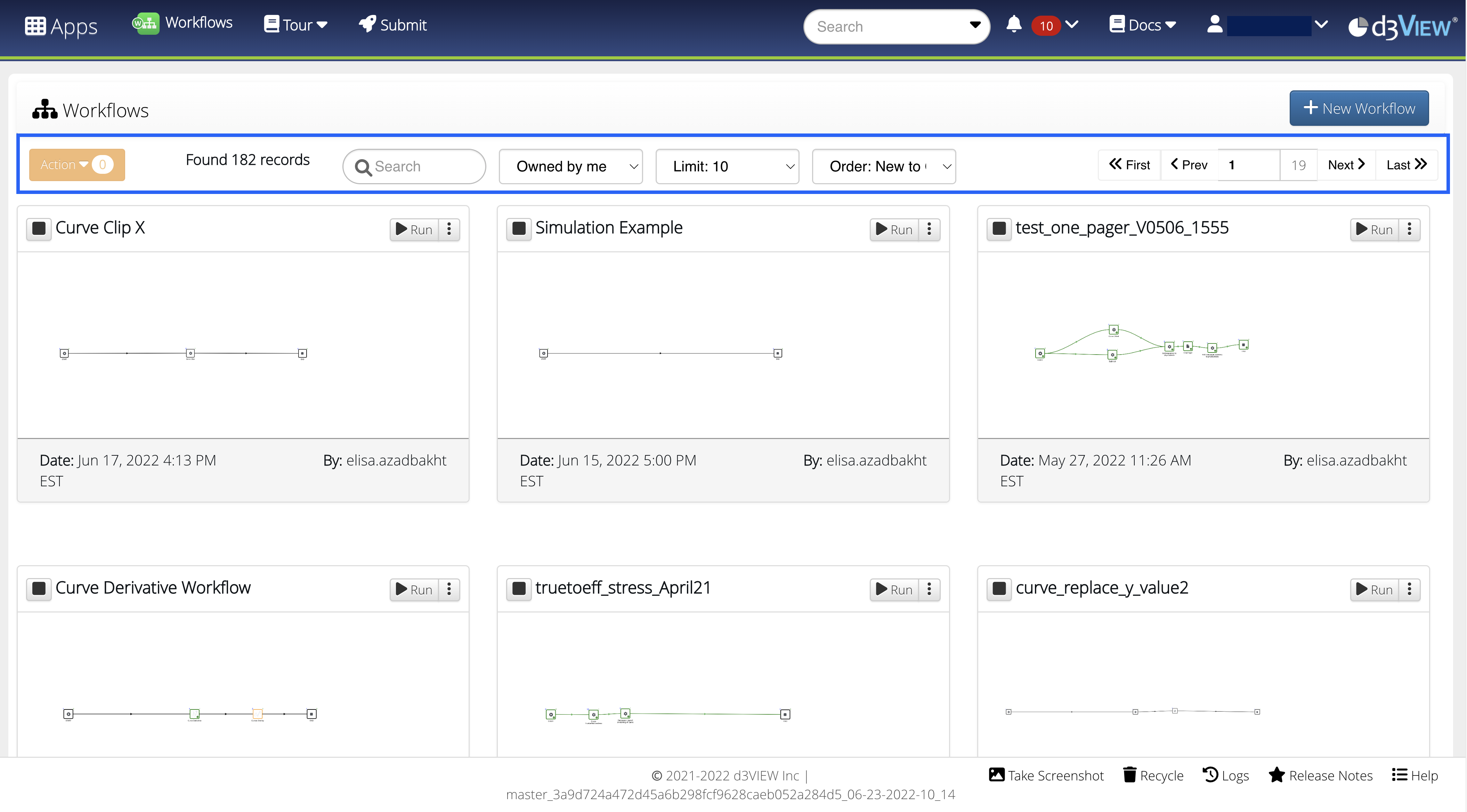
Task: Click the d3VIEW logo
Action: 1403,27
